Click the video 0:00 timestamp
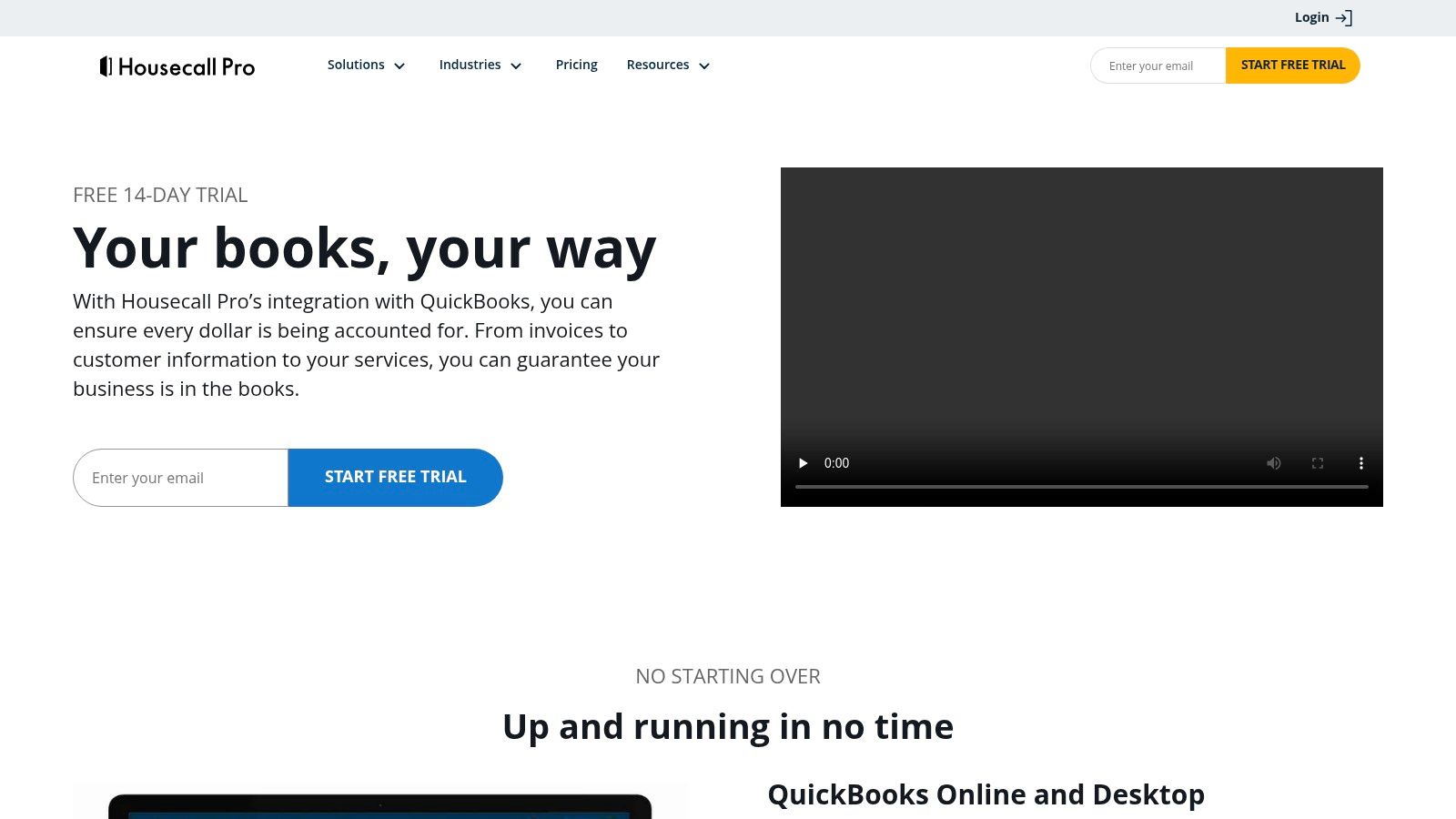 pos(836,463)
